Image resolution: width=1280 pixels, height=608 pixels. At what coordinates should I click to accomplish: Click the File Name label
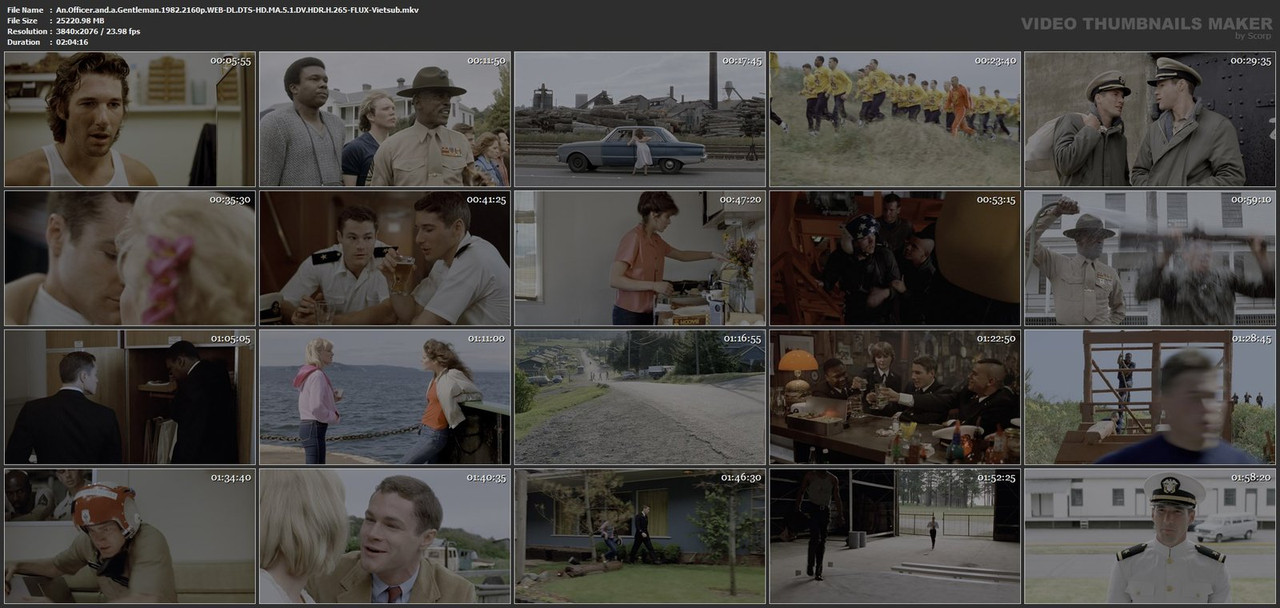[x=25, y=9]
